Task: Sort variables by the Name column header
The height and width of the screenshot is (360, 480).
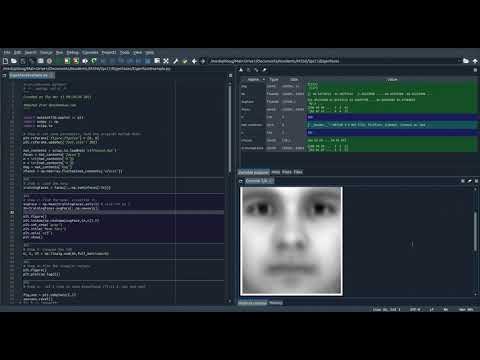Action: [253, 79]
